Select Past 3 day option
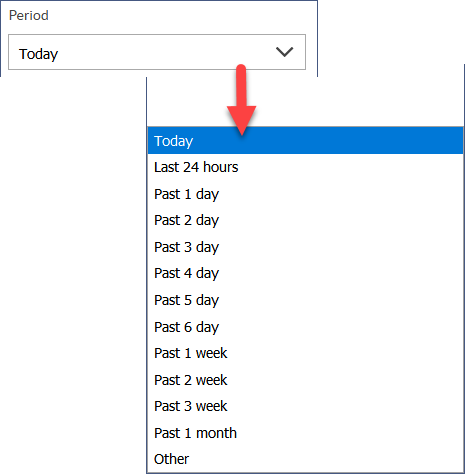Image resolution: width=465 pixels, height=474 pixels. point(305,247)
